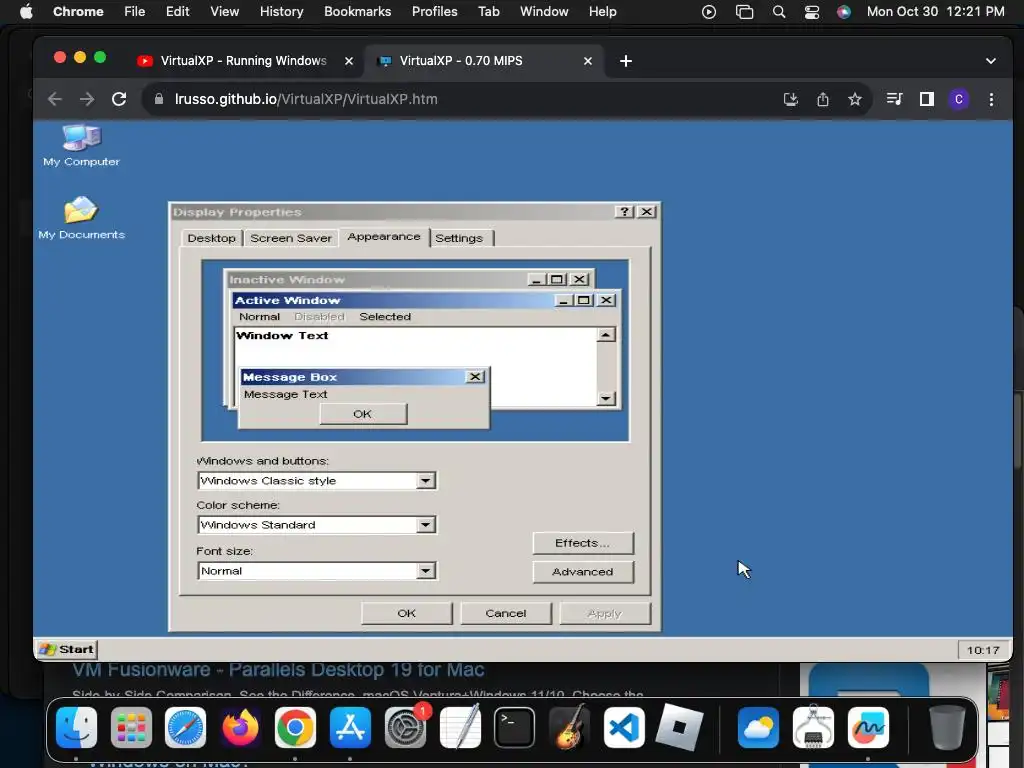Bookmark this page with the star icon
The width and height of the screenshot is (1024, 768).
point(855,99)
